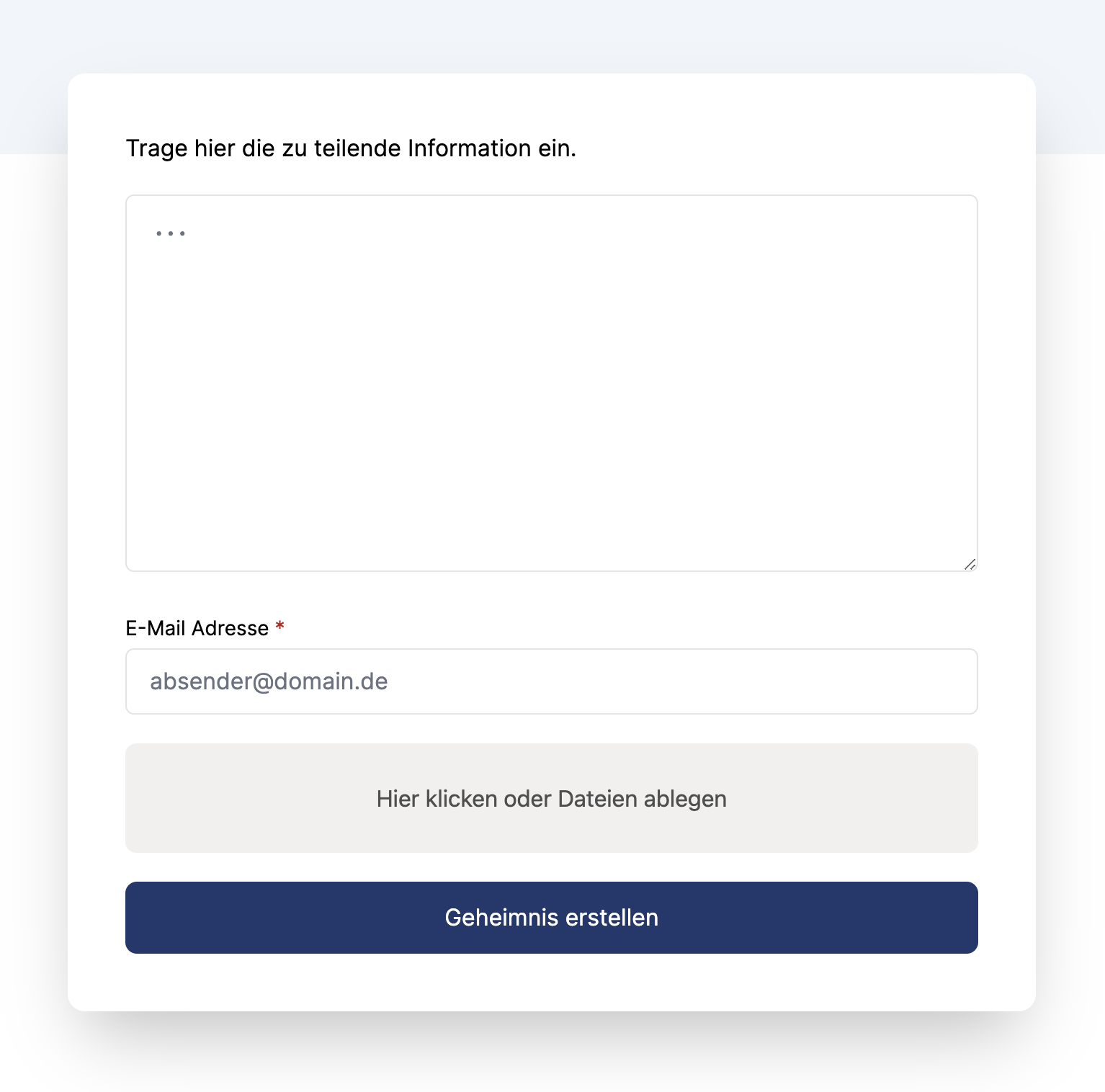Viewport: 1105px width, 1092px height.
Task: Grab the text area resize handle
Action: click(970, 564)
